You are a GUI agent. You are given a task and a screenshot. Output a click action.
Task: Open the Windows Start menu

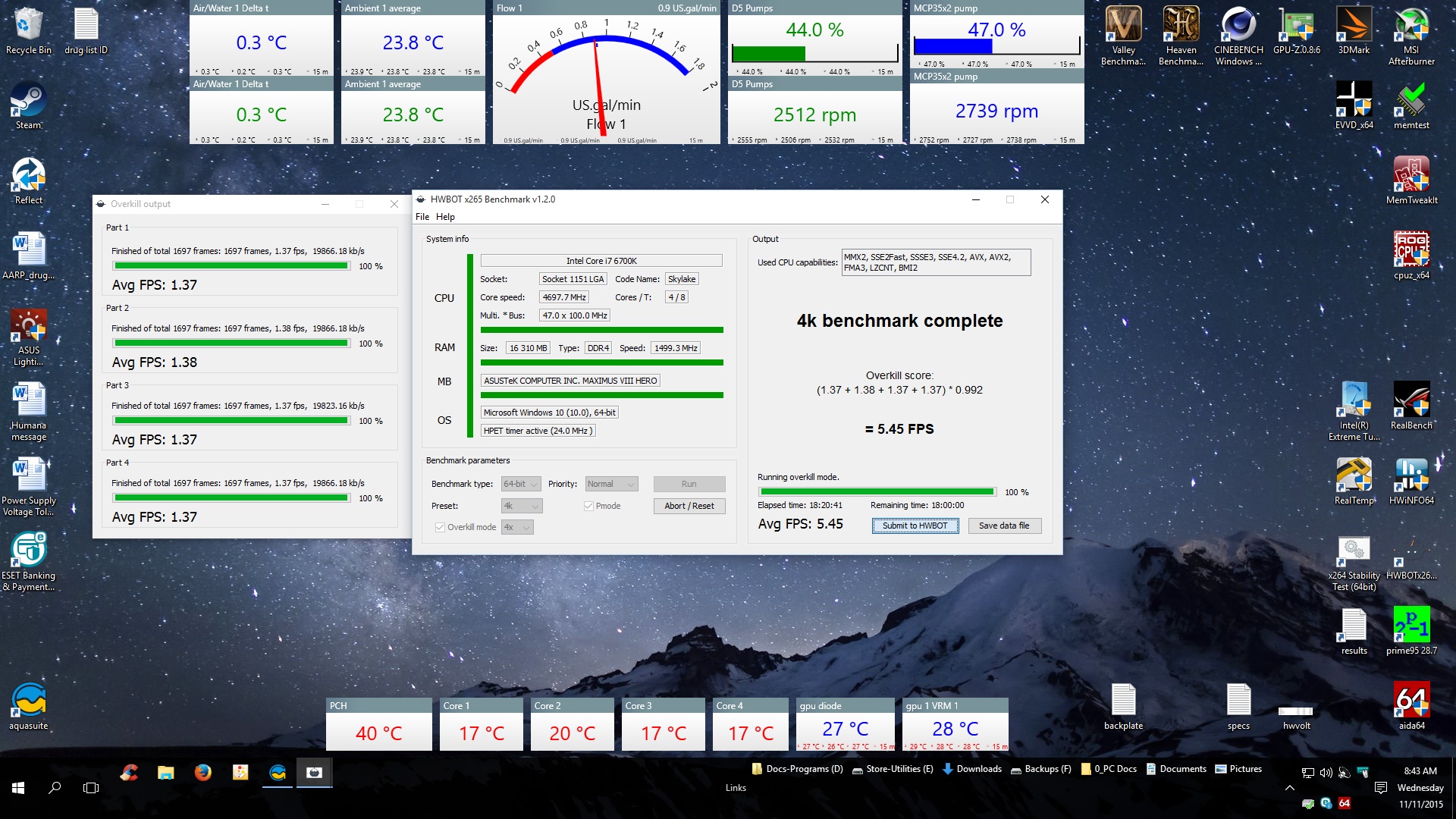tap(18, 788)
